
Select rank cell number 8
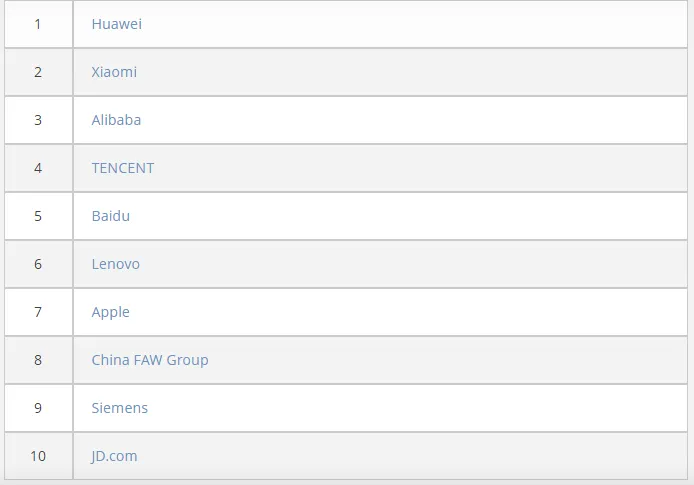click(39, 360)
